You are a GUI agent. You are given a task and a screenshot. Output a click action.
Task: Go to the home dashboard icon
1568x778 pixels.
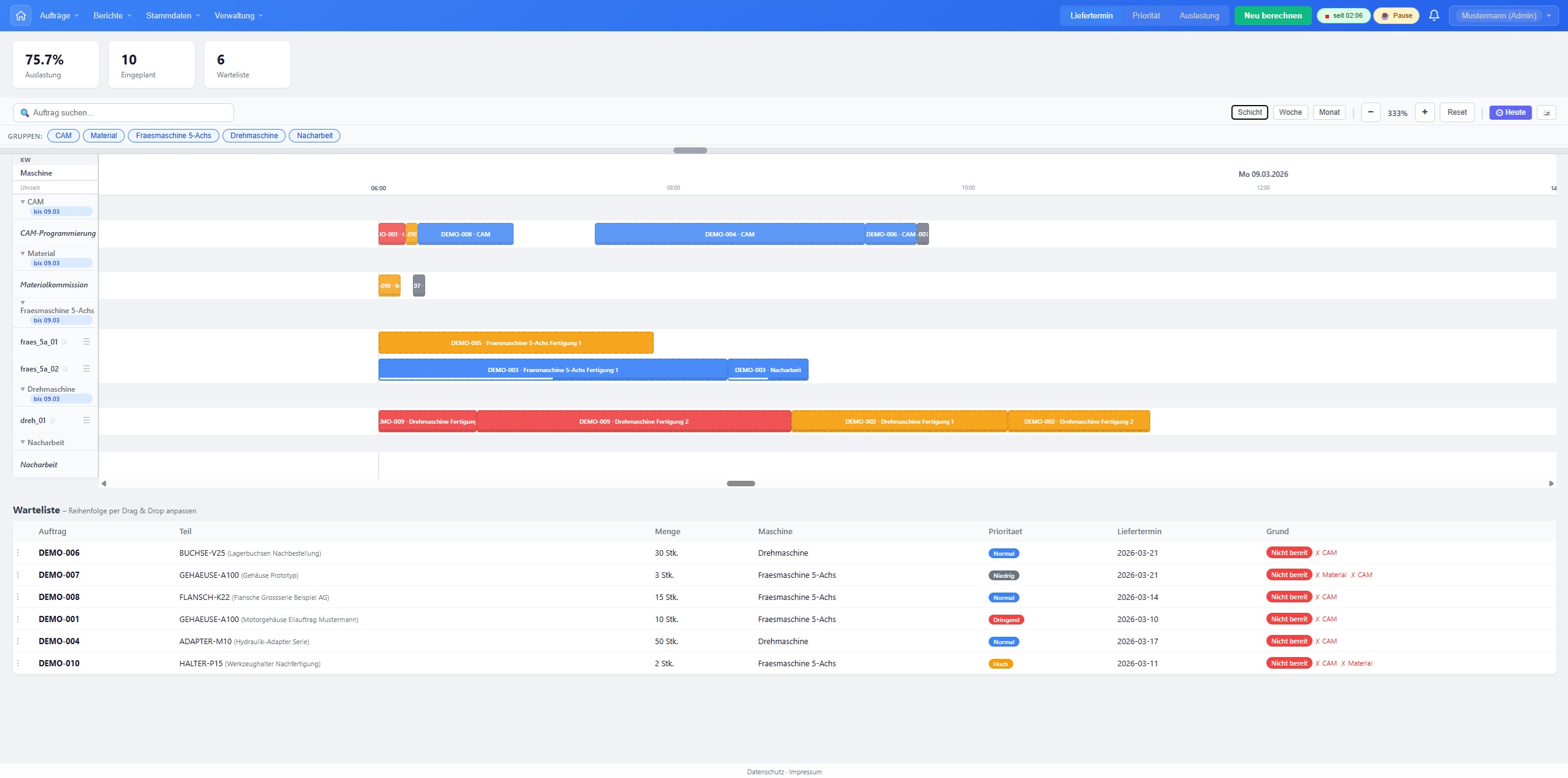point(21,15)
